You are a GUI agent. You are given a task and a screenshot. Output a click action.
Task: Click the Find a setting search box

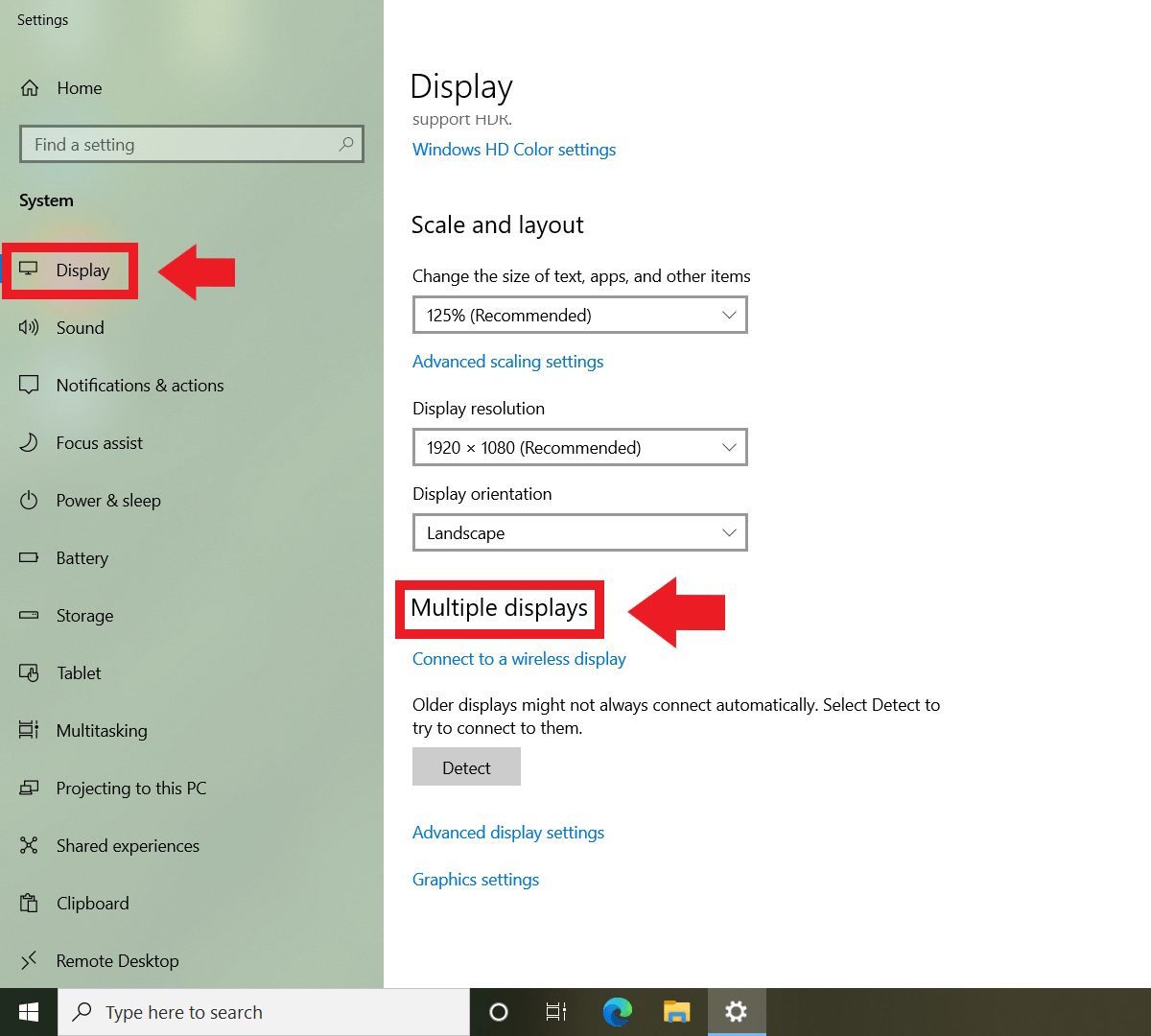click(191, 144)
